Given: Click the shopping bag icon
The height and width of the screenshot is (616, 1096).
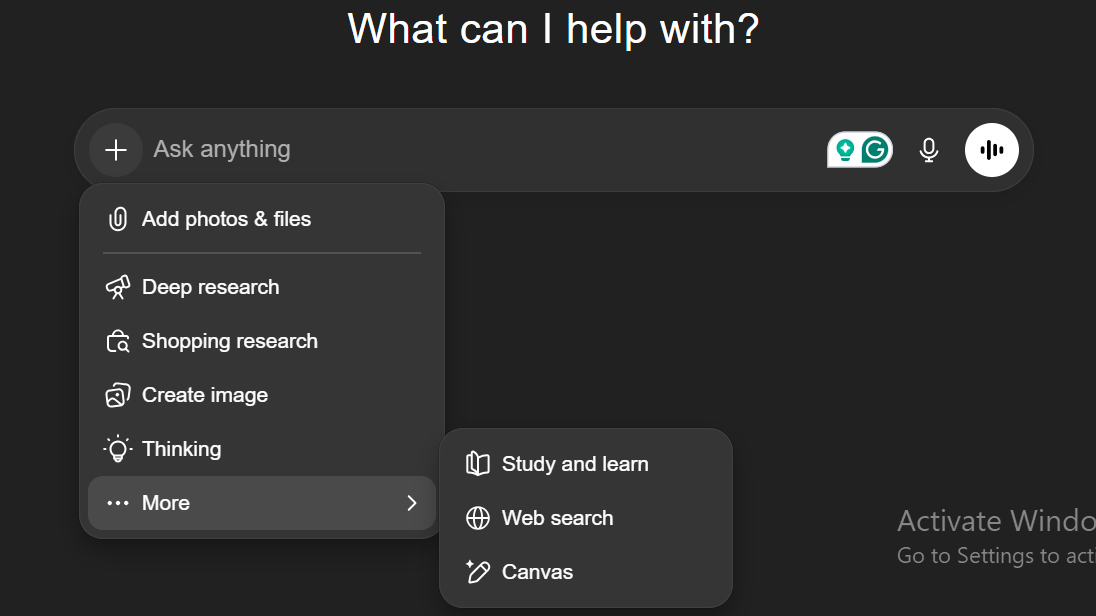Looking at the screenshot, I should point(118,341).
